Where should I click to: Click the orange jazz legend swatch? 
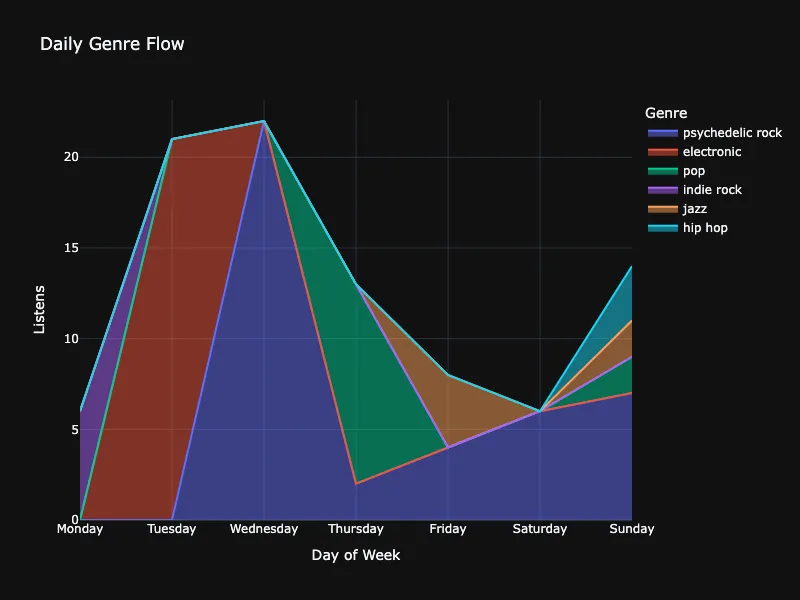pyautogui.click(x=662, y=209)
